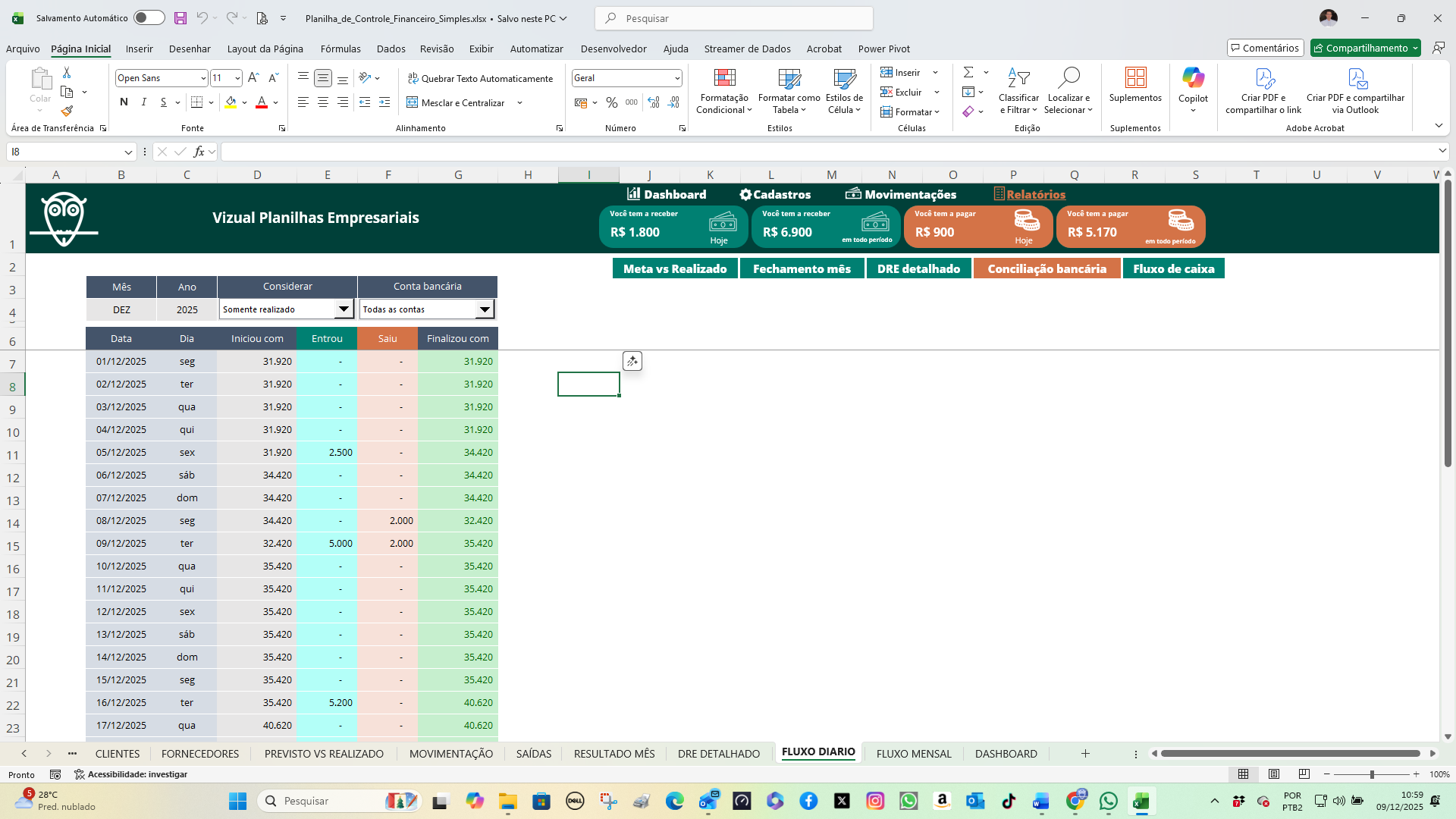Screen dimensions: 1456x819
Task: Toggle italic formatting
Action: click(x=143, y=102)
